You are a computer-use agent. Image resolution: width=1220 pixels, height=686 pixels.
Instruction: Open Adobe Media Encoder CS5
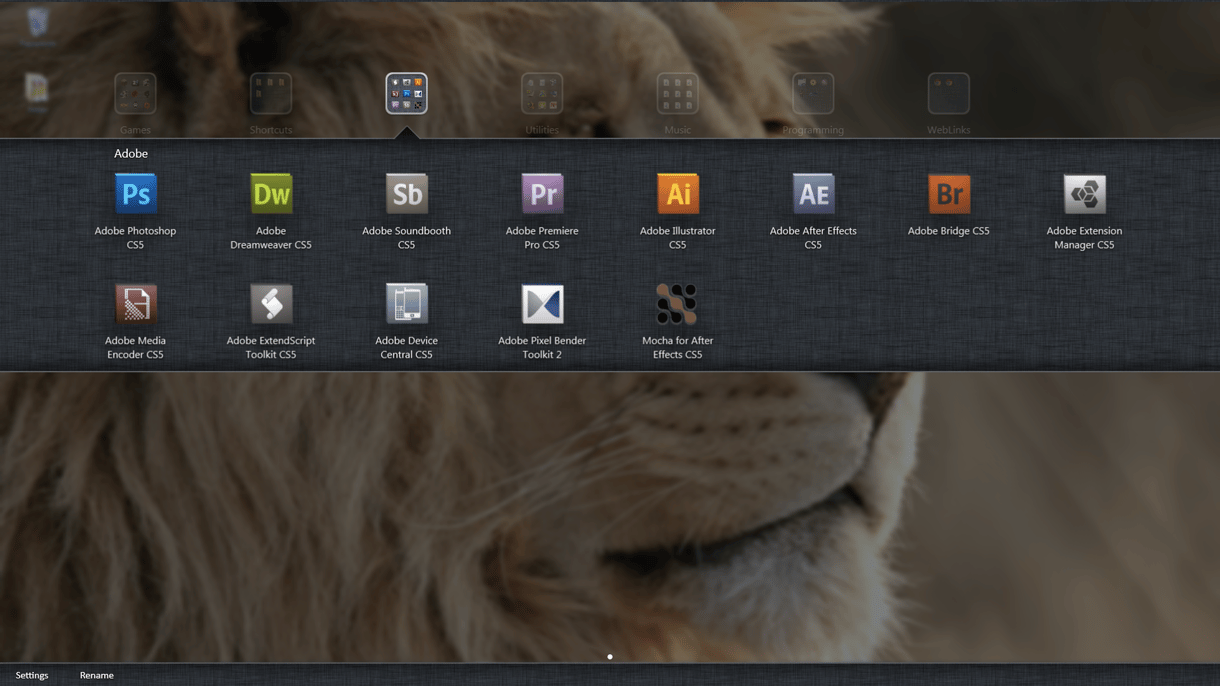136,304
